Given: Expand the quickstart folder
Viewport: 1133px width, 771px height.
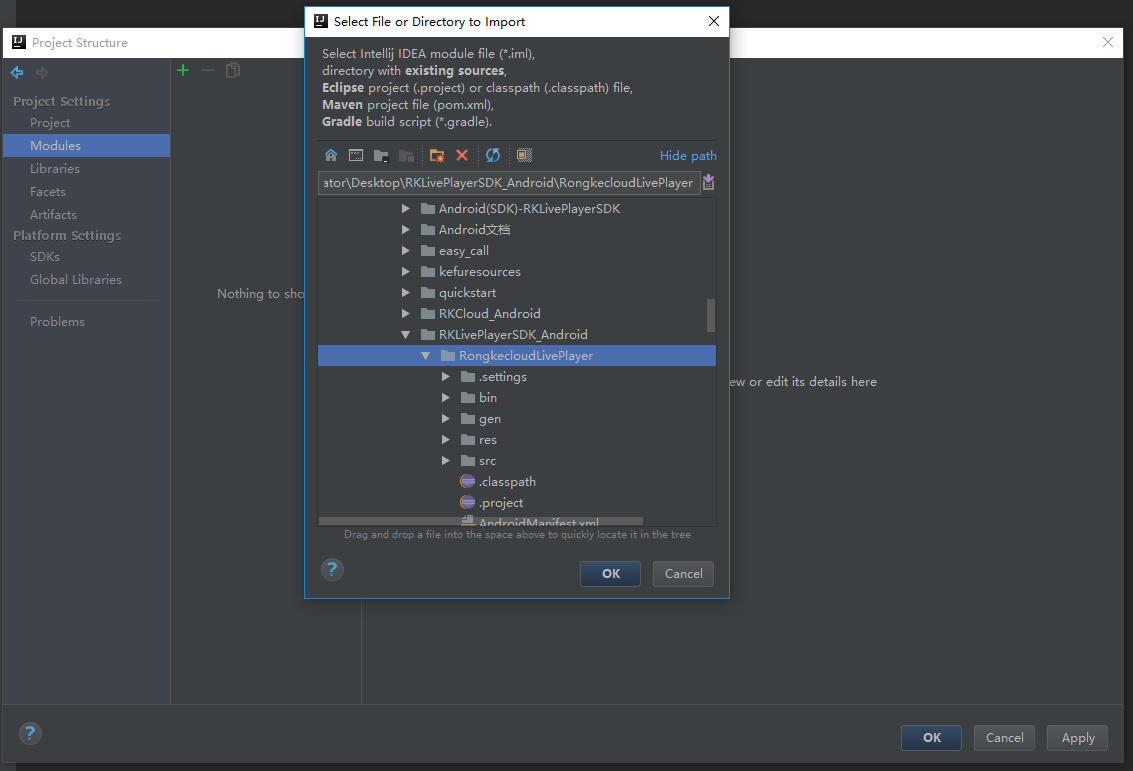Looking at the screenshot, I should 405,292.
